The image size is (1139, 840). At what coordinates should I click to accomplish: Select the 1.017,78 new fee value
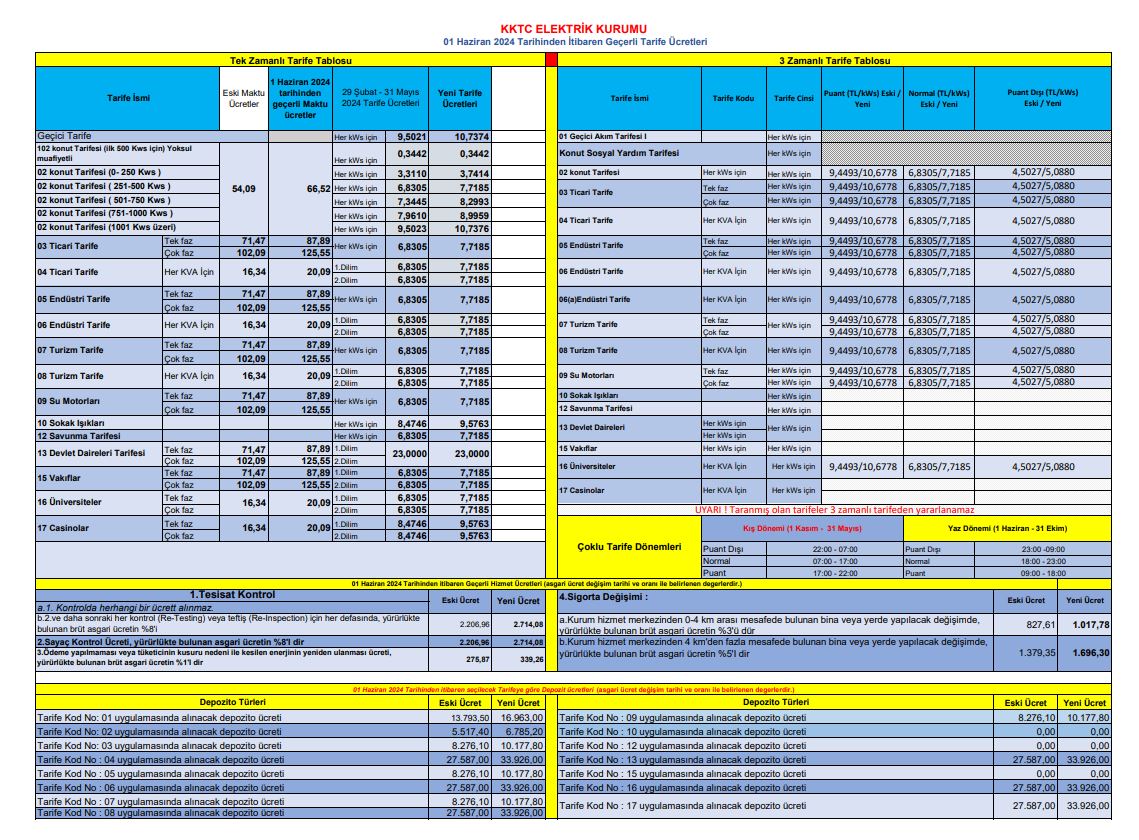pyautogui.click(x=1086, y=624)
